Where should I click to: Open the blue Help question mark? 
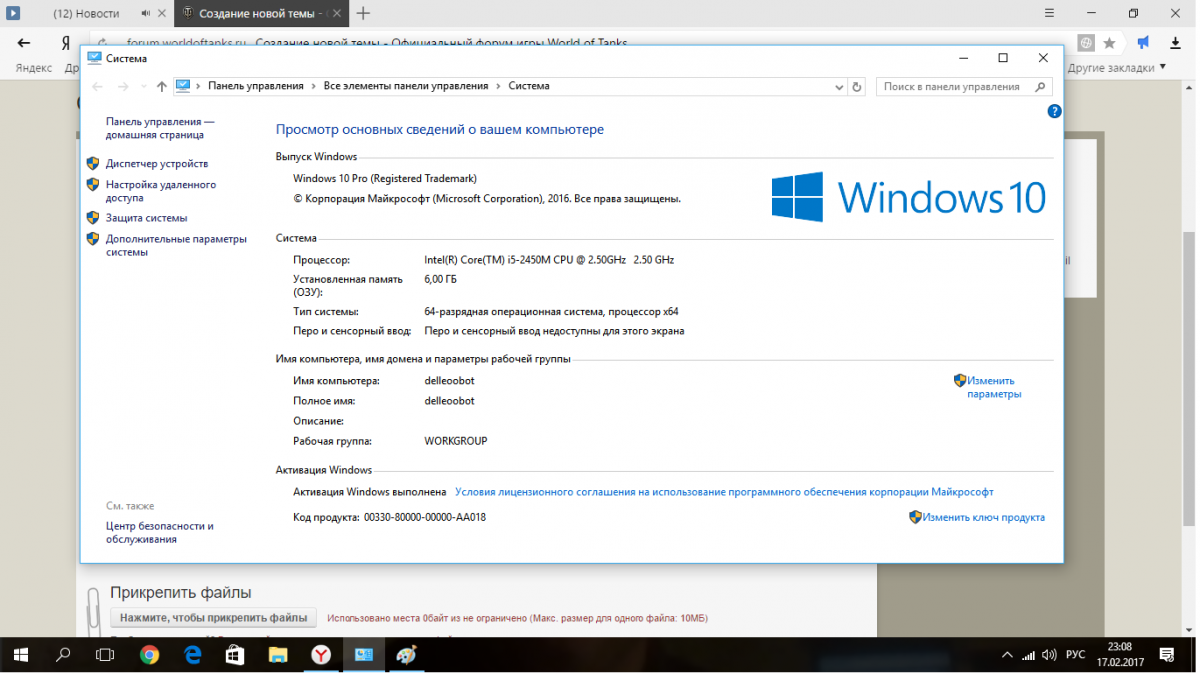(x=1054, y=111)
